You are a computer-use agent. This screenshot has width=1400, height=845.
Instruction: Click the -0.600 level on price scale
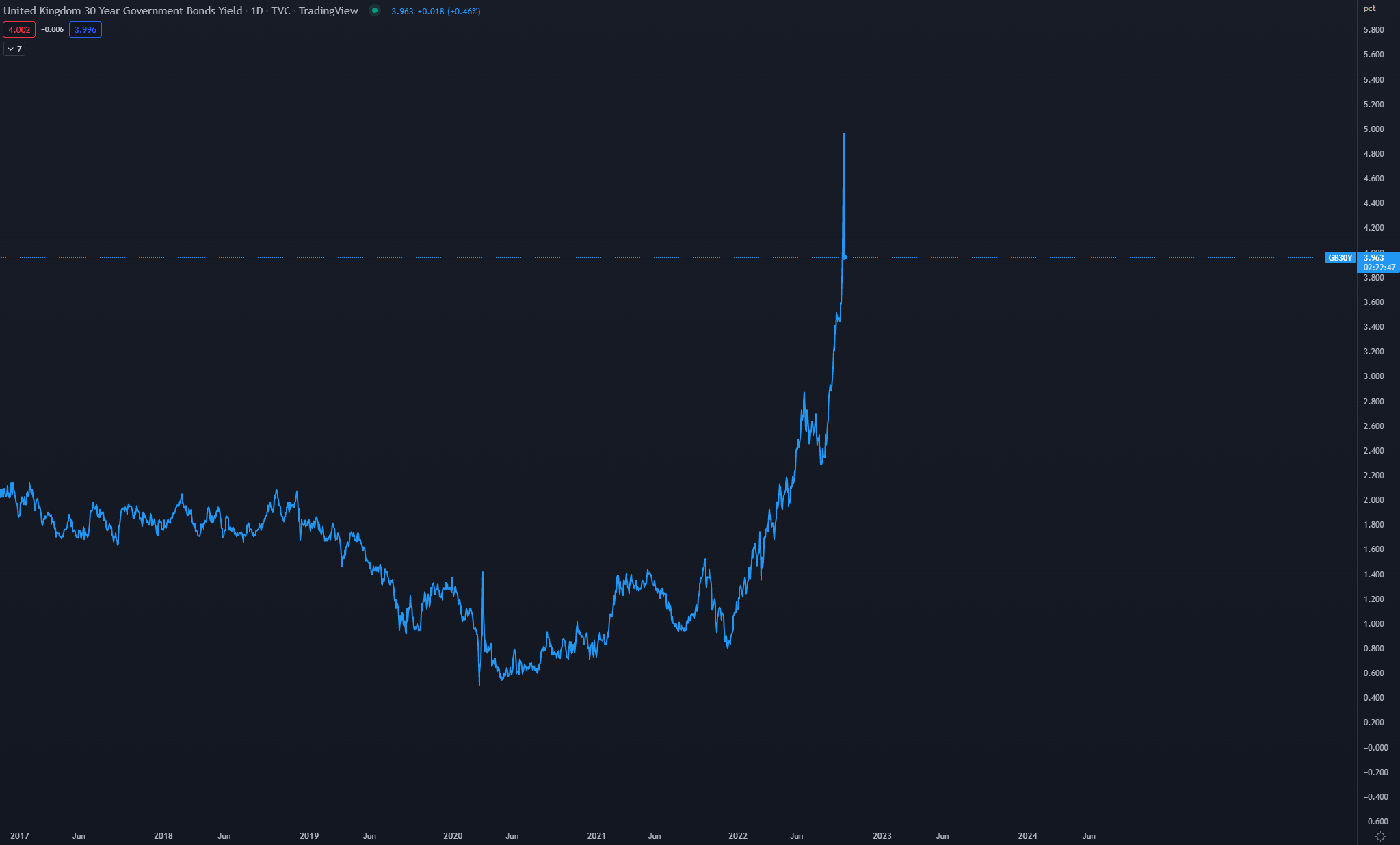(1375, 821)
